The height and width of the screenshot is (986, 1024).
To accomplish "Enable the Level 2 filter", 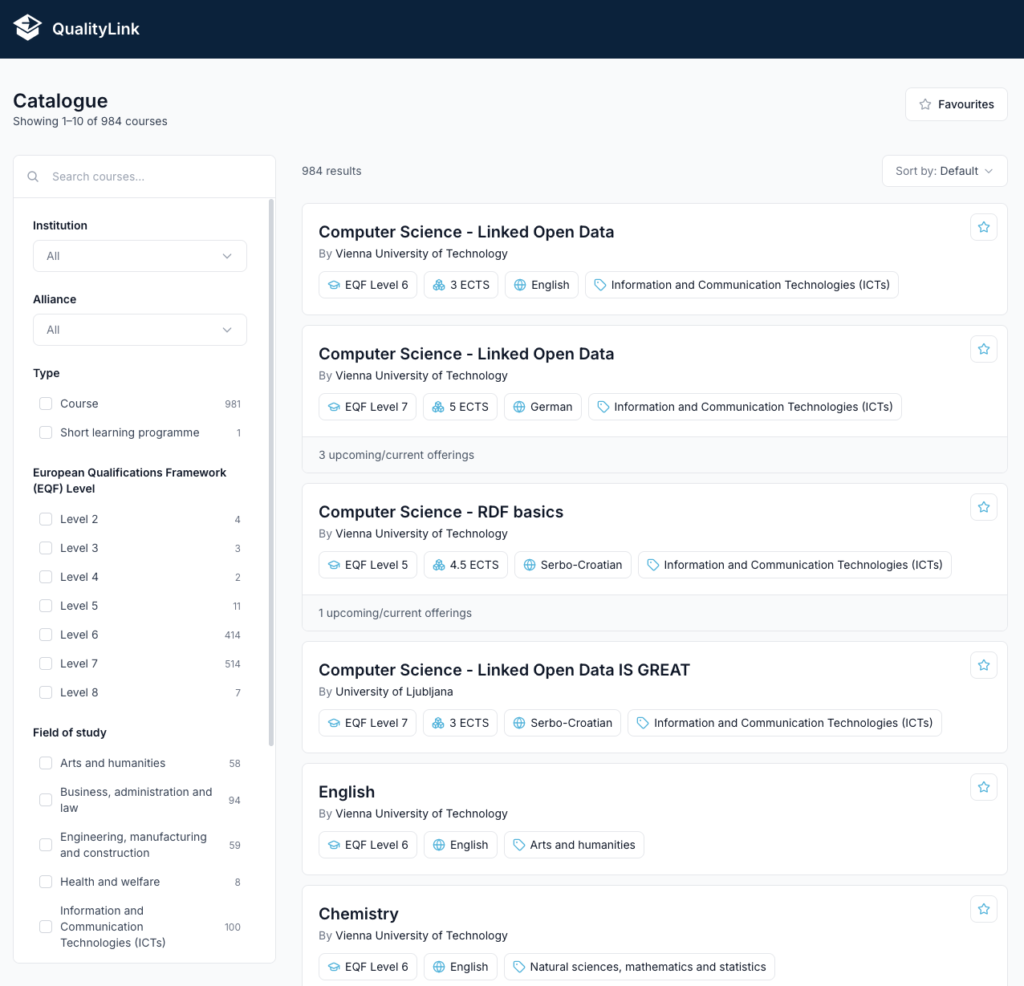I will (x=46, y=519).
